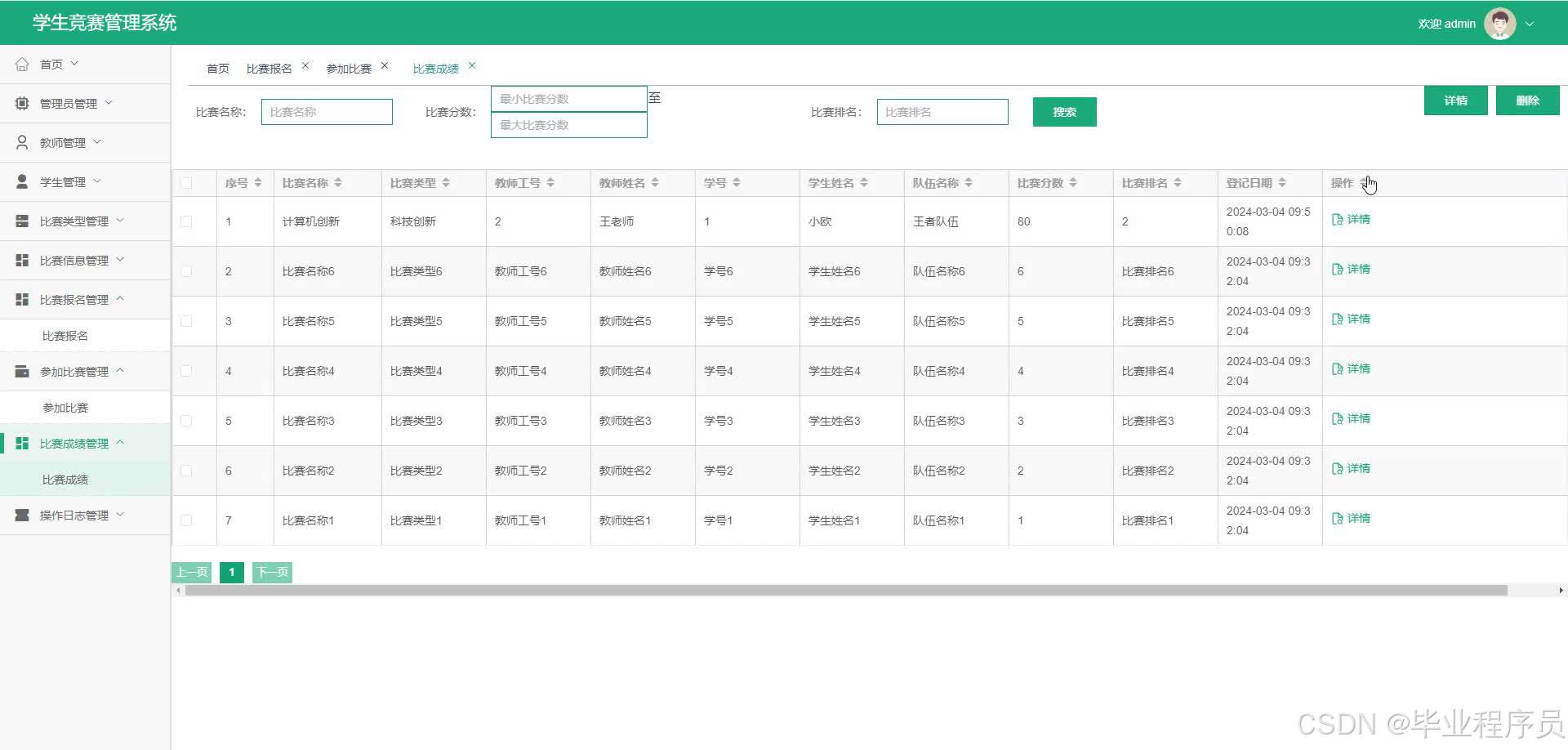Image resolution: width=1568 pixels, height=750 pixels.
Task: Click the 下一页 pagination button
Action: click(x=272, y=572)
